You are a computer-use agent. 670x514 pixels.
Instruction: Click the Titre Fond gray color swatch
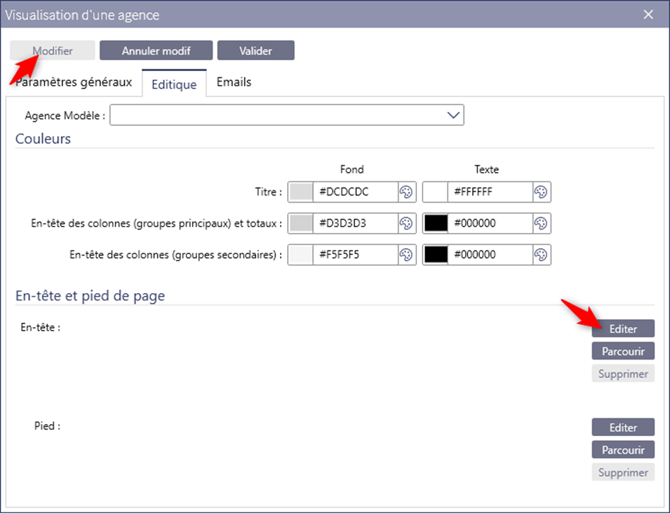[x=301, y=192]
